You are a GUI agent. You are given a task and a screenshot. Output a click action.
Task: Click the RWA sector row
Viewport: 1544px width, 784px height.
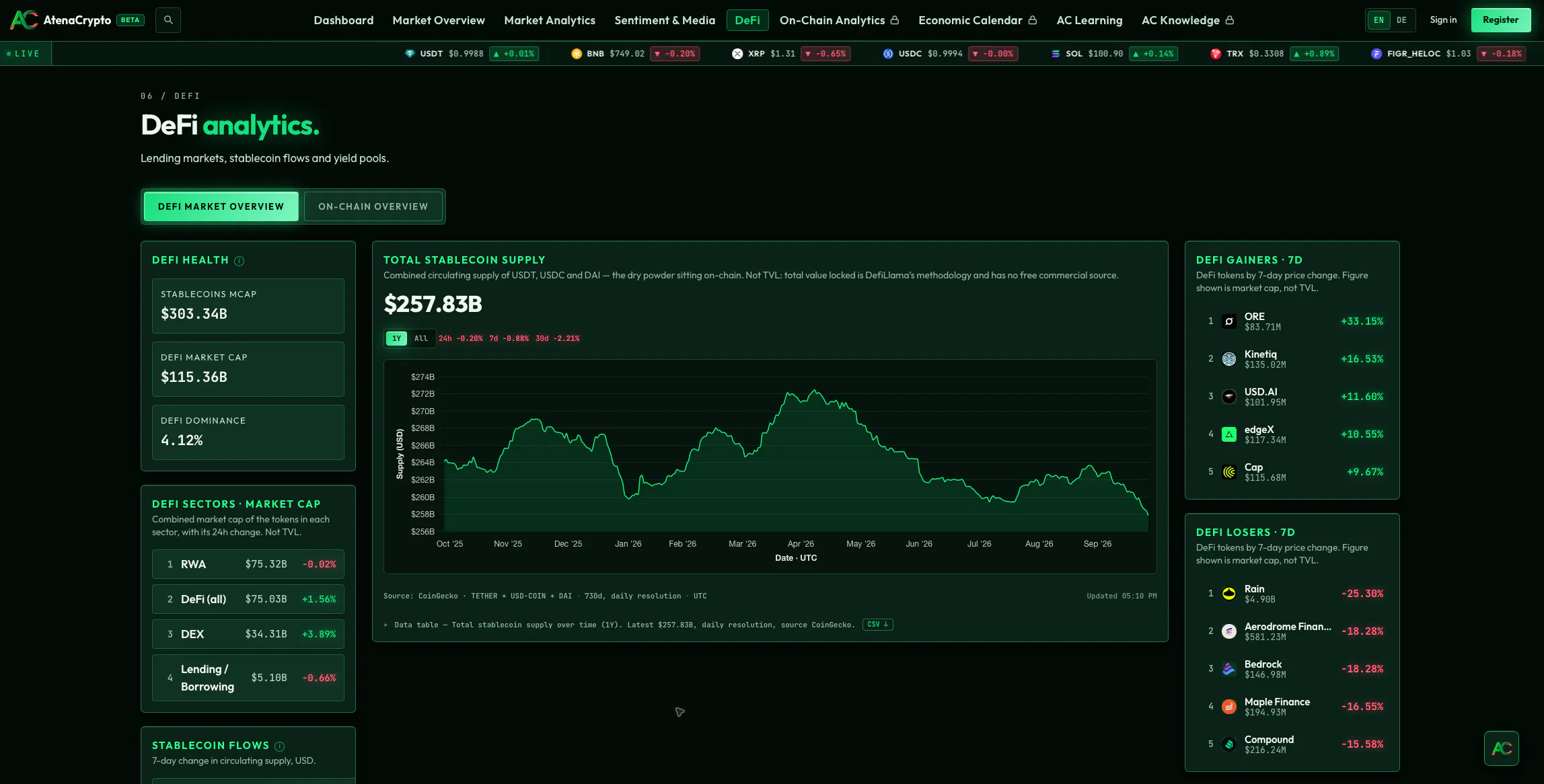[x=248, y=564]
